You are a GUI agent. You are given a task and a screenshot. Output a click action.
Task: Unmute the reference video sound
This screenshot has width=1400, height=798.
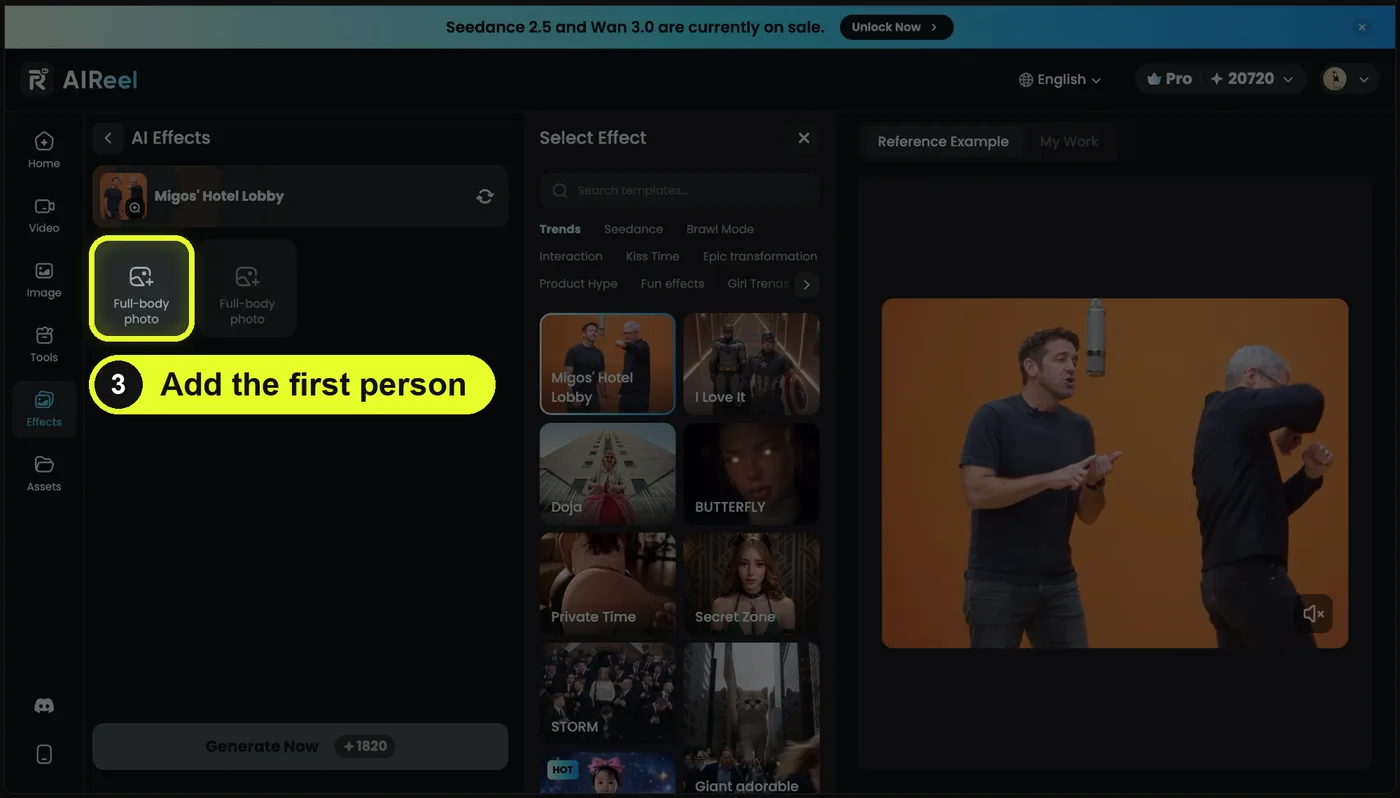point(1314,614)
